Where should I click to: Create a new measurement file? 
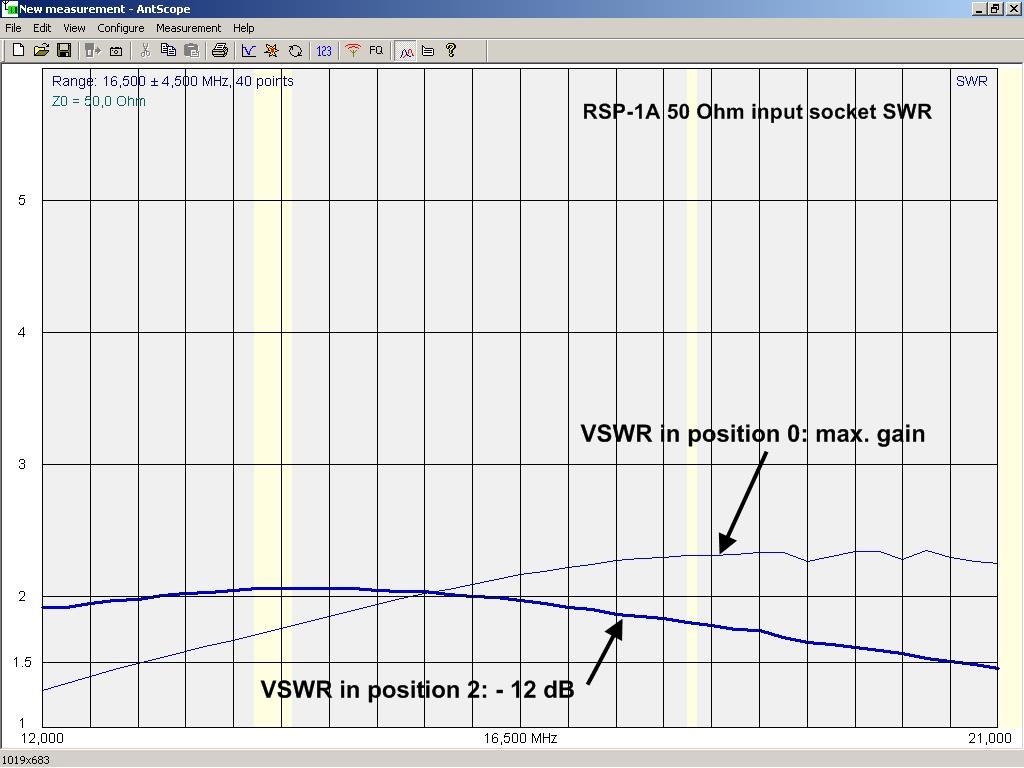(x=18, y=50)
